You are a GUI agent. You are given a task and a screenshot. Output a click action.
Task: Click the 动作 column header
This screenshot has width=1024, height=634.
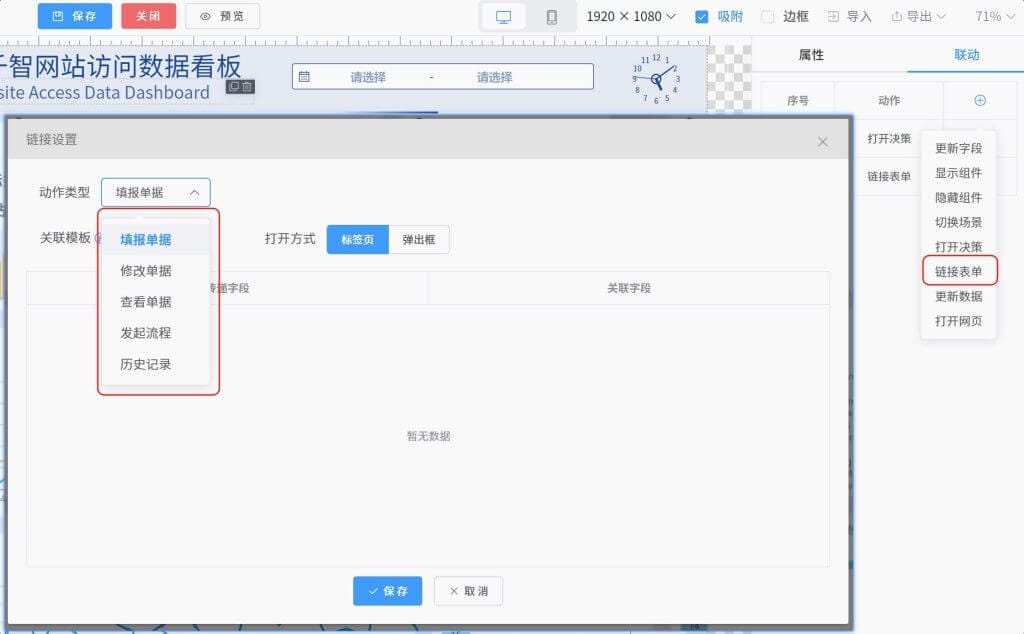889,101
